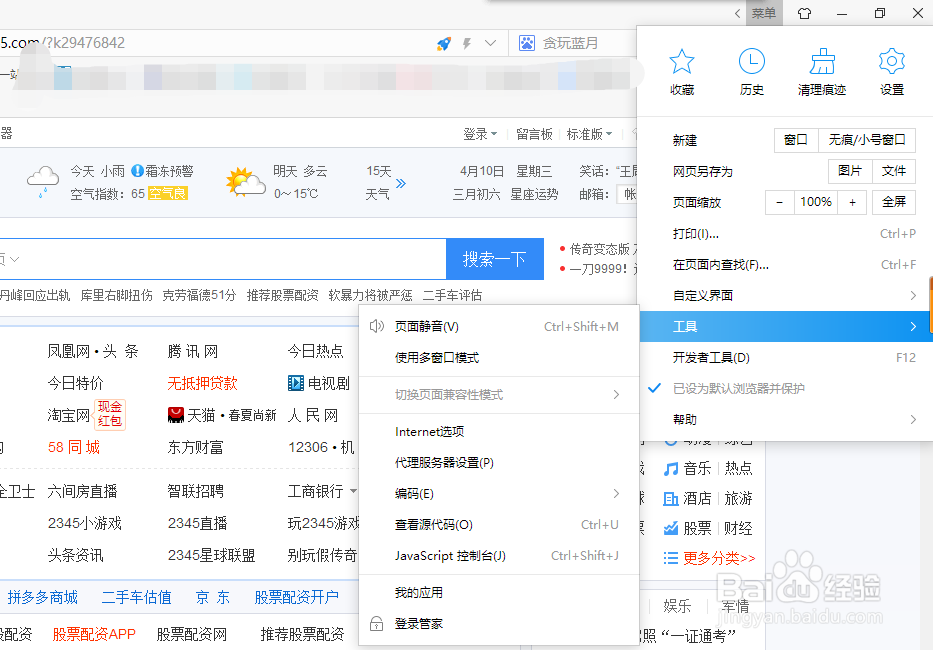Screen dimensions: 933x650
Task: Expand the 登录 dropdown arrow
Action: click(494, 135)
